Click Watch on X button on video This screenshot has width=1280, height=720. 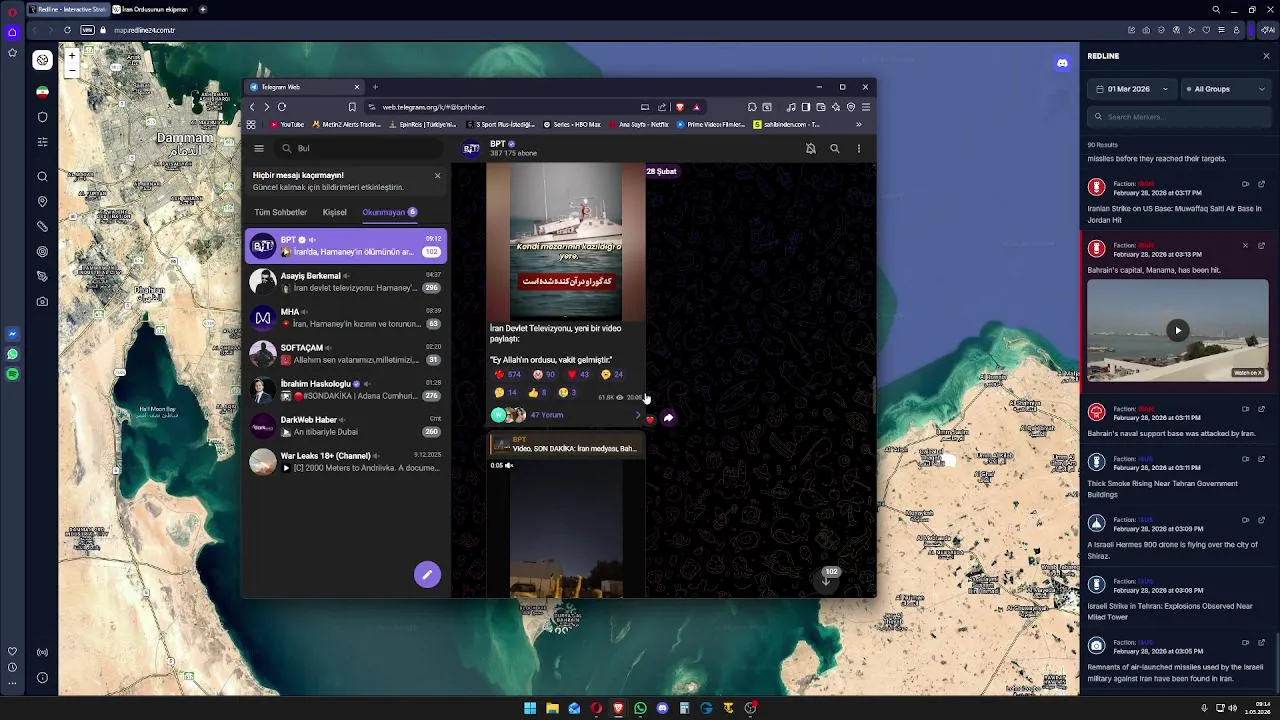click(x=1249, y=373)
